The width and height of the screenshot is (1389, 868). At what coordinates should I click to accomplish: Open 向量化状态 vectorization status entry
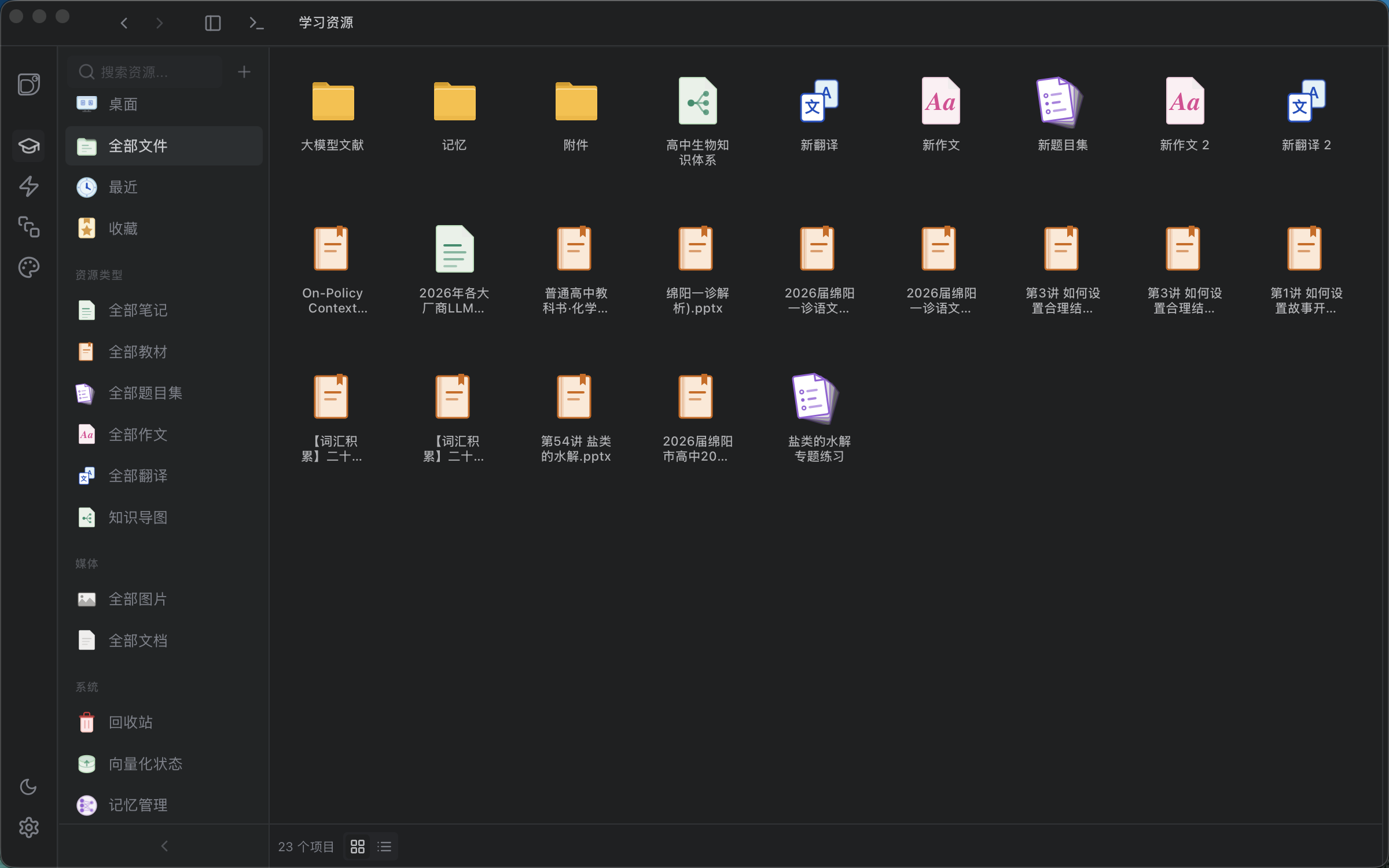click(x=145, y=764)
